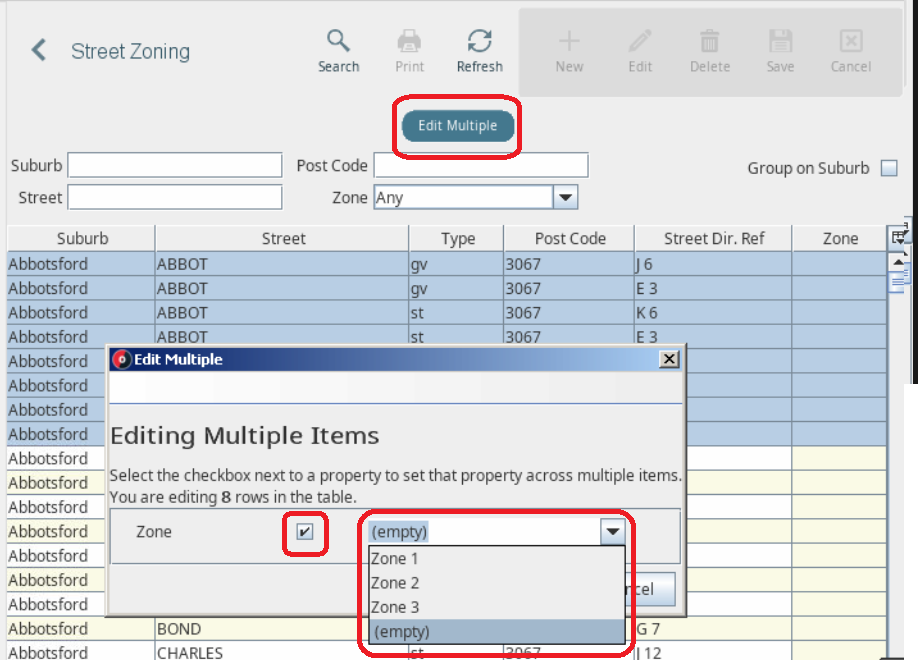Open Search in the toolbar
The image size is (919, 660).
[x=338, y=51]
